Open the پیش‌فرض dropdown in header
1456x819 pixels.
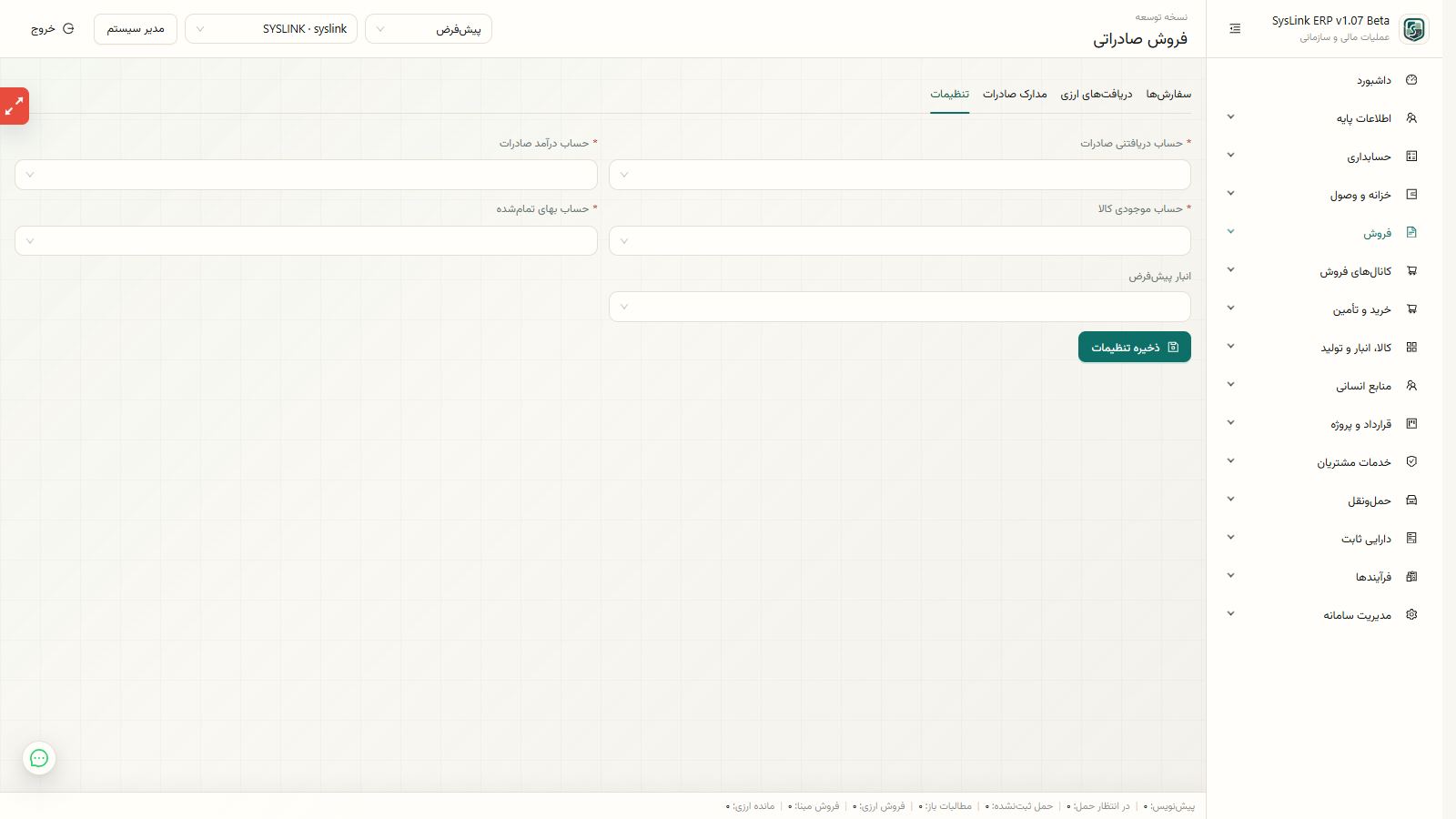click(x=429, y=29)
